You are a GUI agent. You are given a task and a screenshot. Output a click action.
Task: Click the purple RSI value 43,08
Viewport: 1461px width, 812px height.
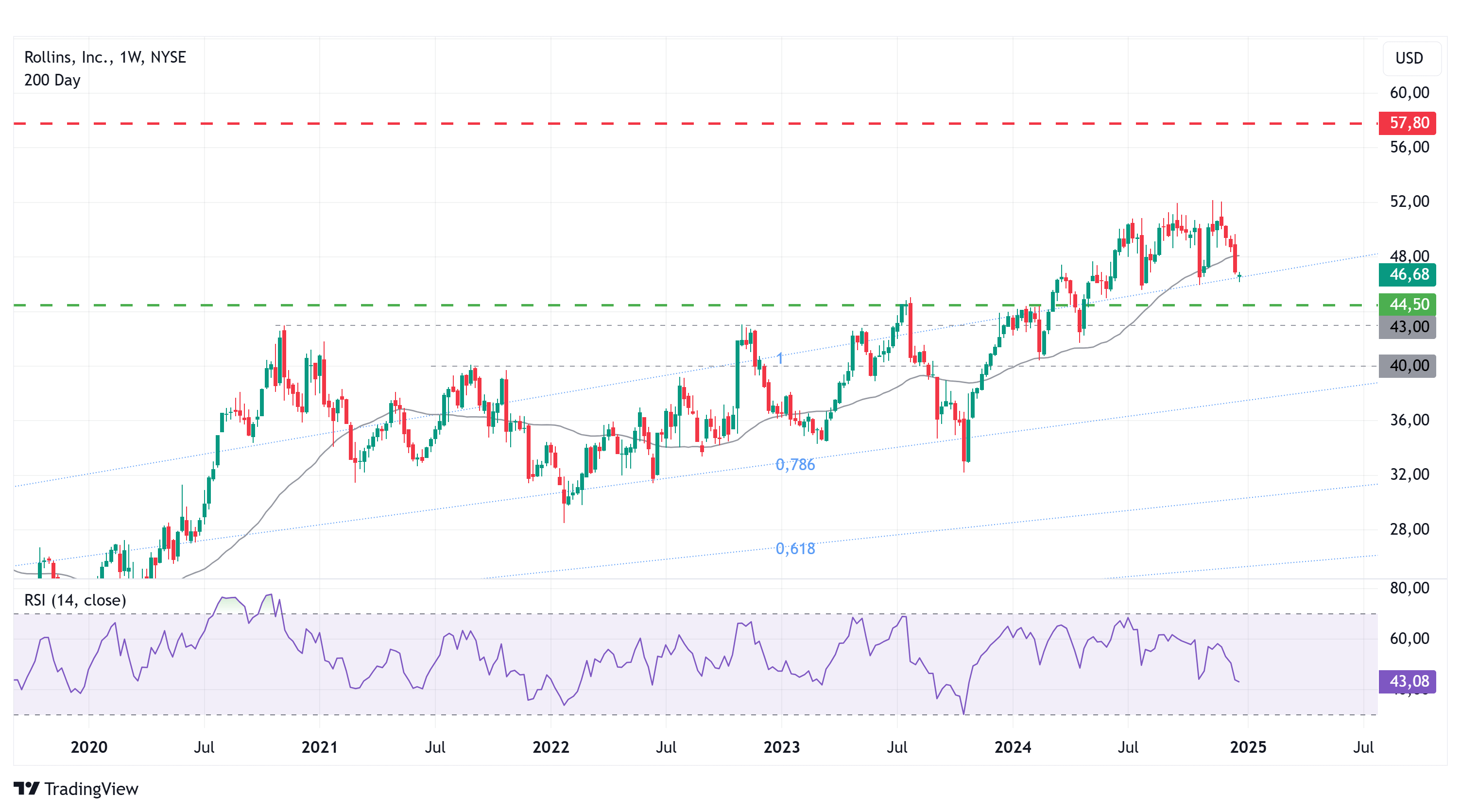point(1407,681)
